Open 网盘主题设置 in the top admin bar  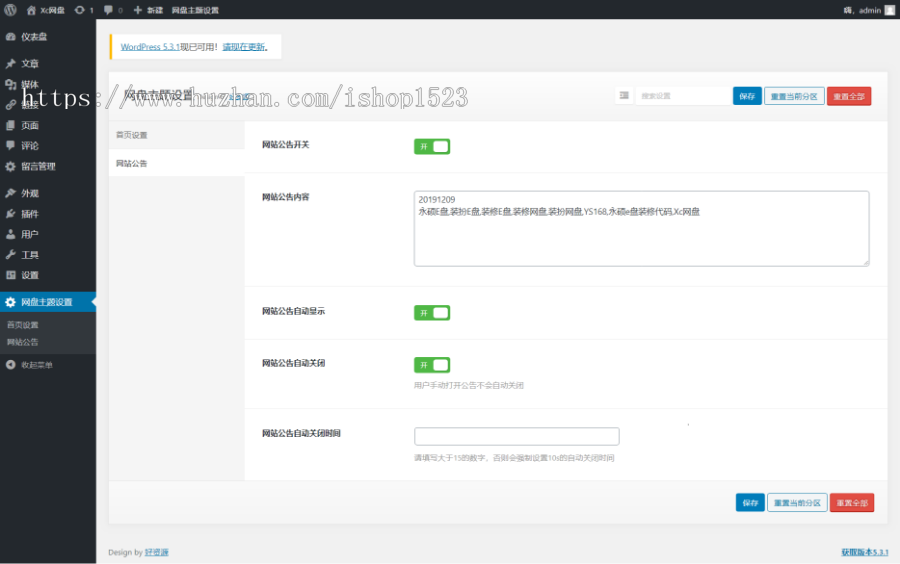click(x=195, y=10)
